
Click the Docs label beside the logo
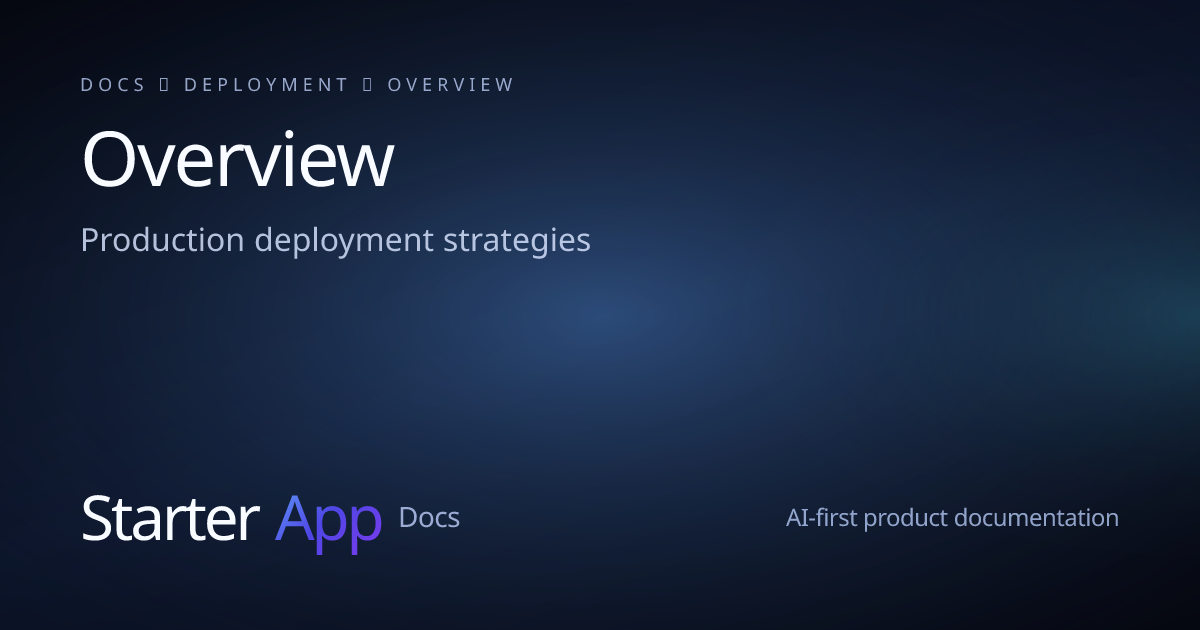tap(429, 518)
